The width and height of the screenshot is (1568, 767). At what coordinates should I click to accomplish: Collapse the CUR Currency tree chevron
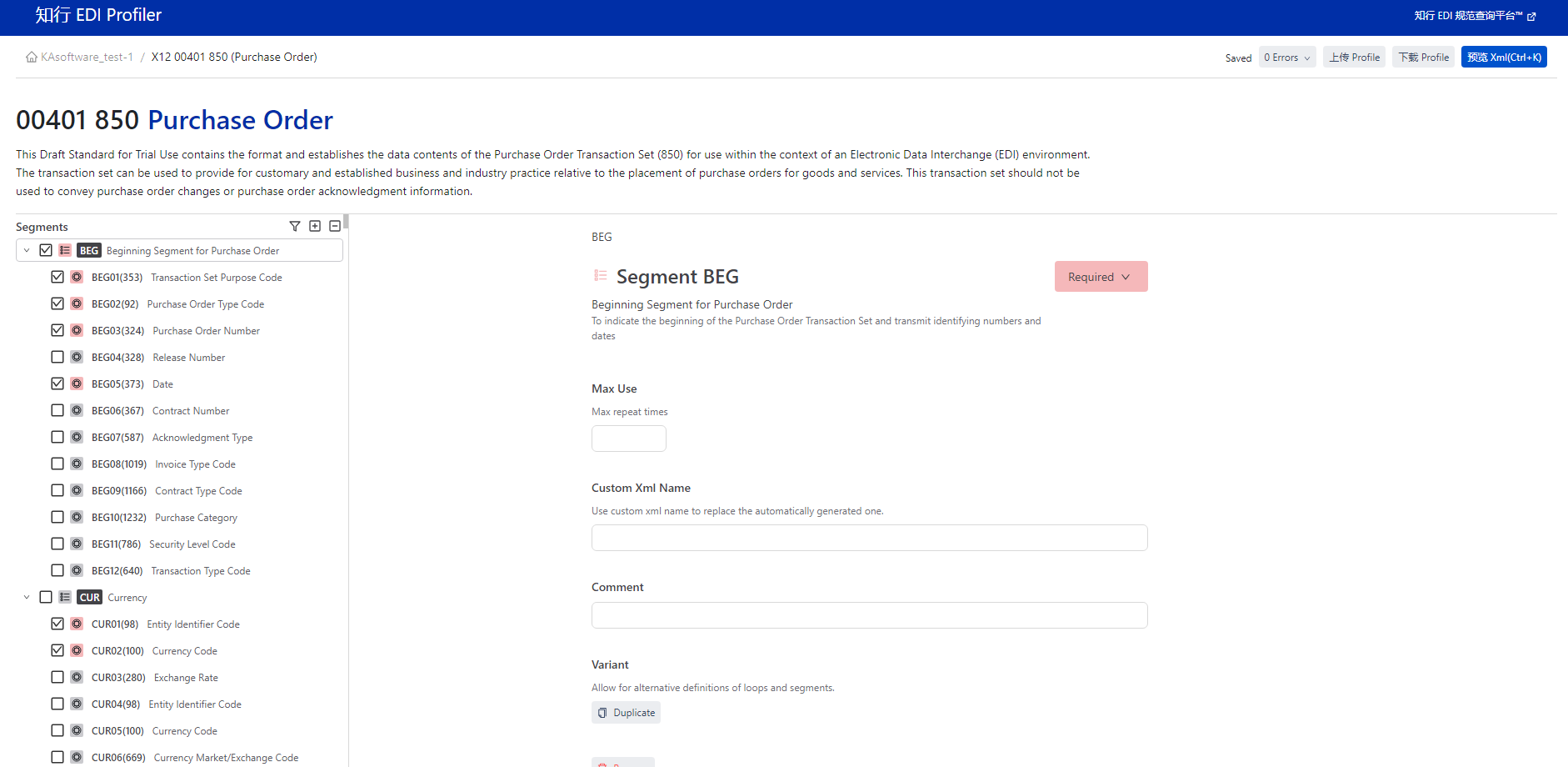pyautogui.click(x=27, y=597)
